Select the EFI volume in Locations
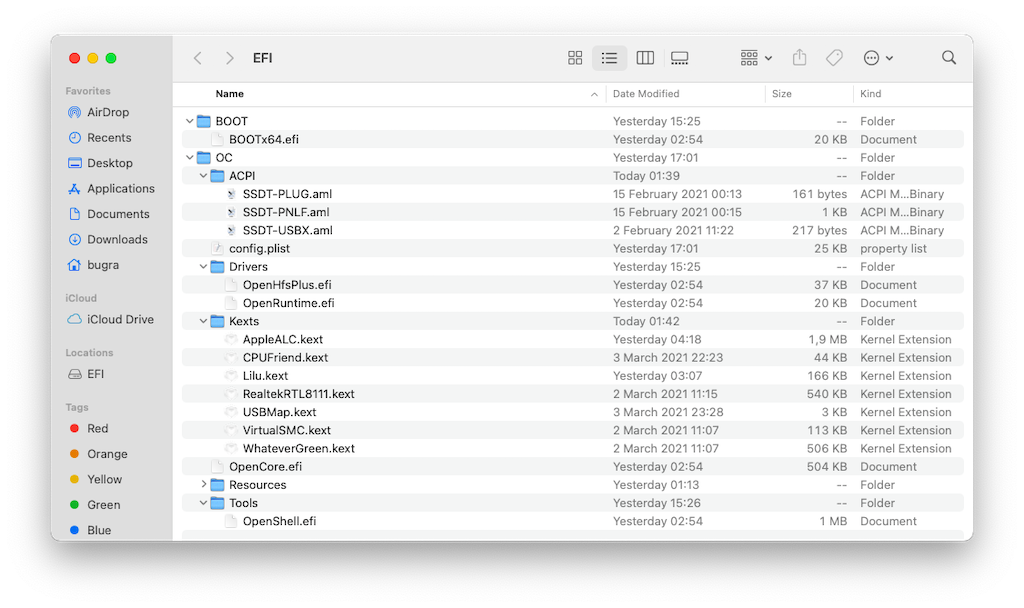Screen dimensions: 1024x608 click(95, 374)
